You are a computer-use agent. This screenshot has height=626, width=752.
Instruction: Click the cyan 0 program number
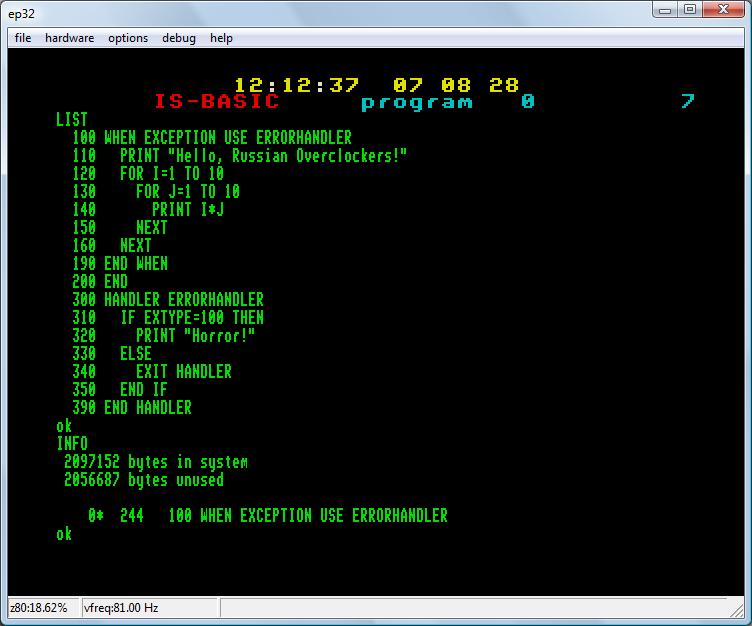pyautogui.click(x=528, y=101)
